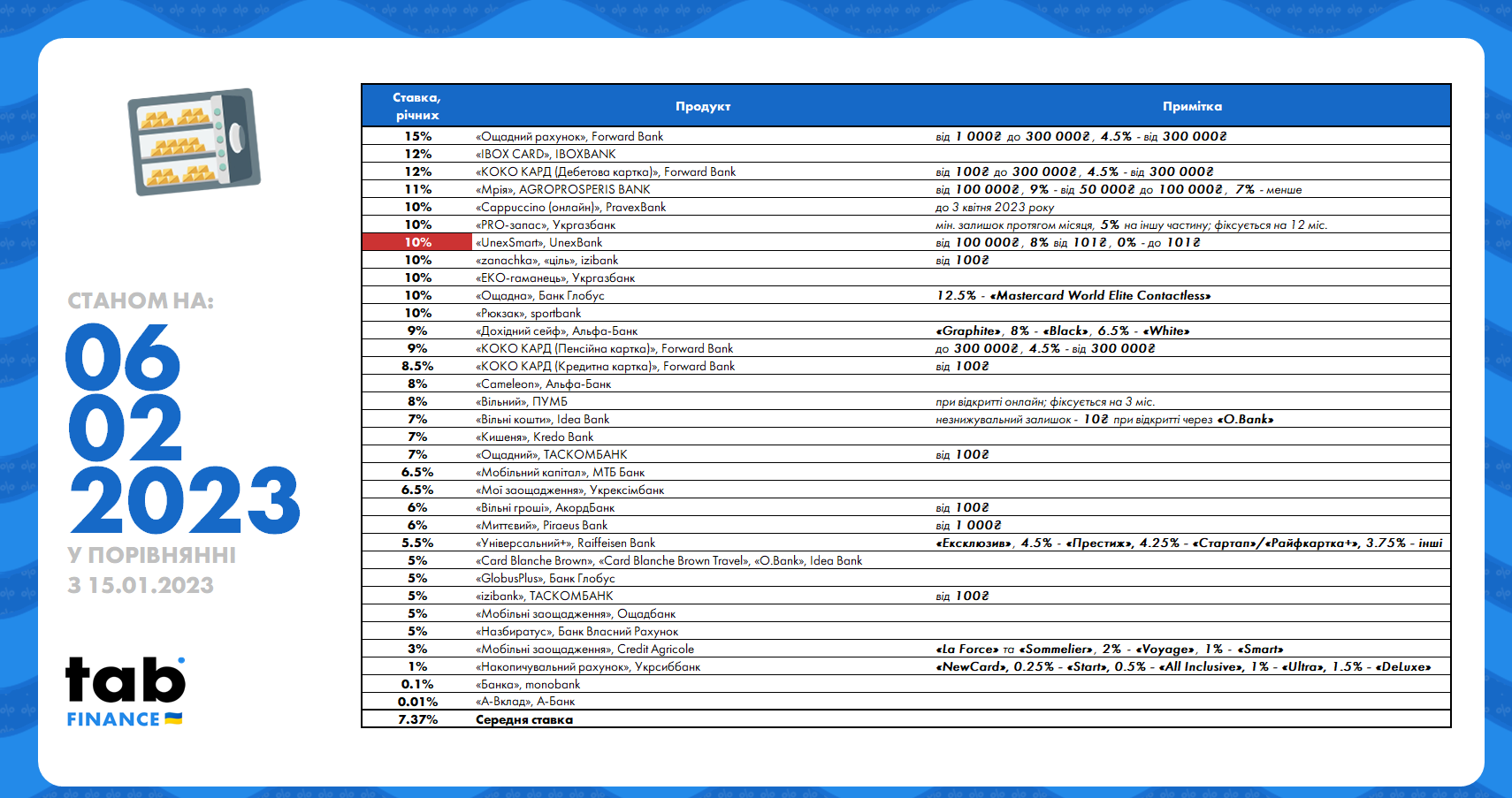Screen dimensions: 1512x798
Task: Select '«Ощадний», ТАСКОМБАНК' product
Action: click(x=552, y=454)
